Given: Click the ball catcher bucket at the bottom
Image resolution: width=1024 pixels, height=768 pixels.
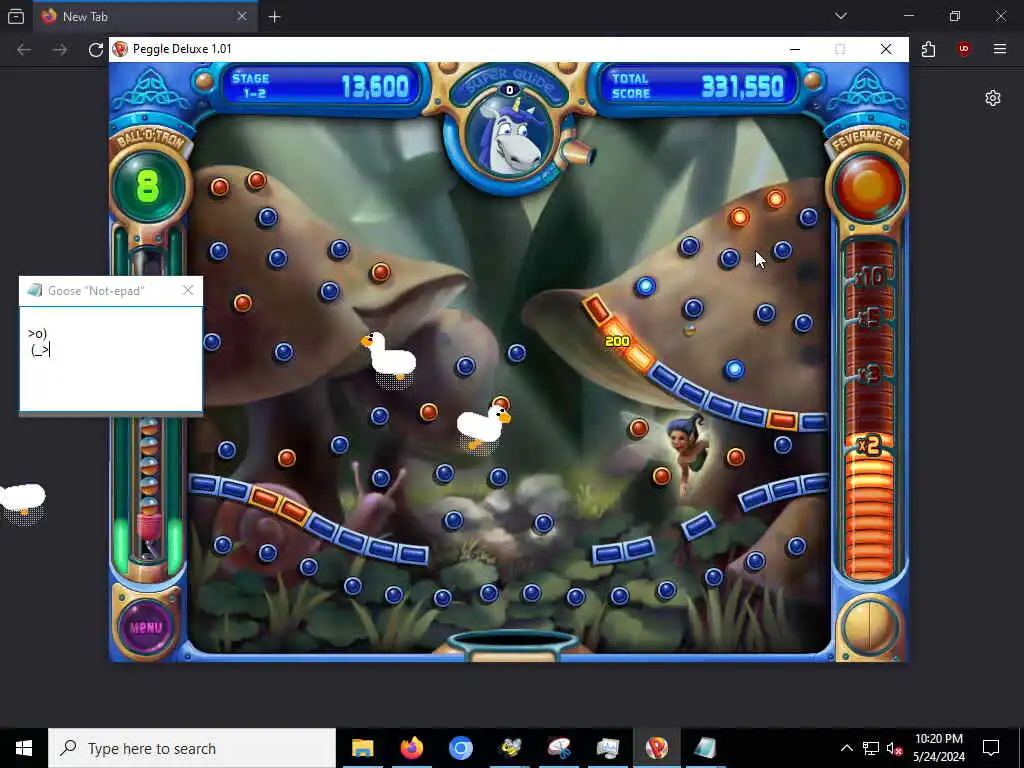Looking at the screenshot, I should click(513, 643).
